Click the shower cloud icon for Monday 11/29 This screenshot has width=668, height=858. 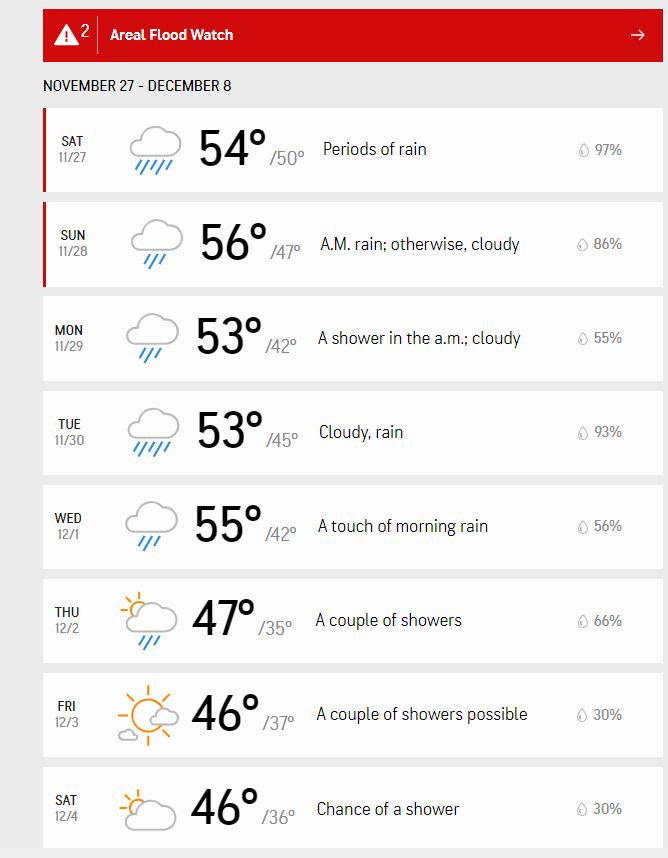(152, 338)
